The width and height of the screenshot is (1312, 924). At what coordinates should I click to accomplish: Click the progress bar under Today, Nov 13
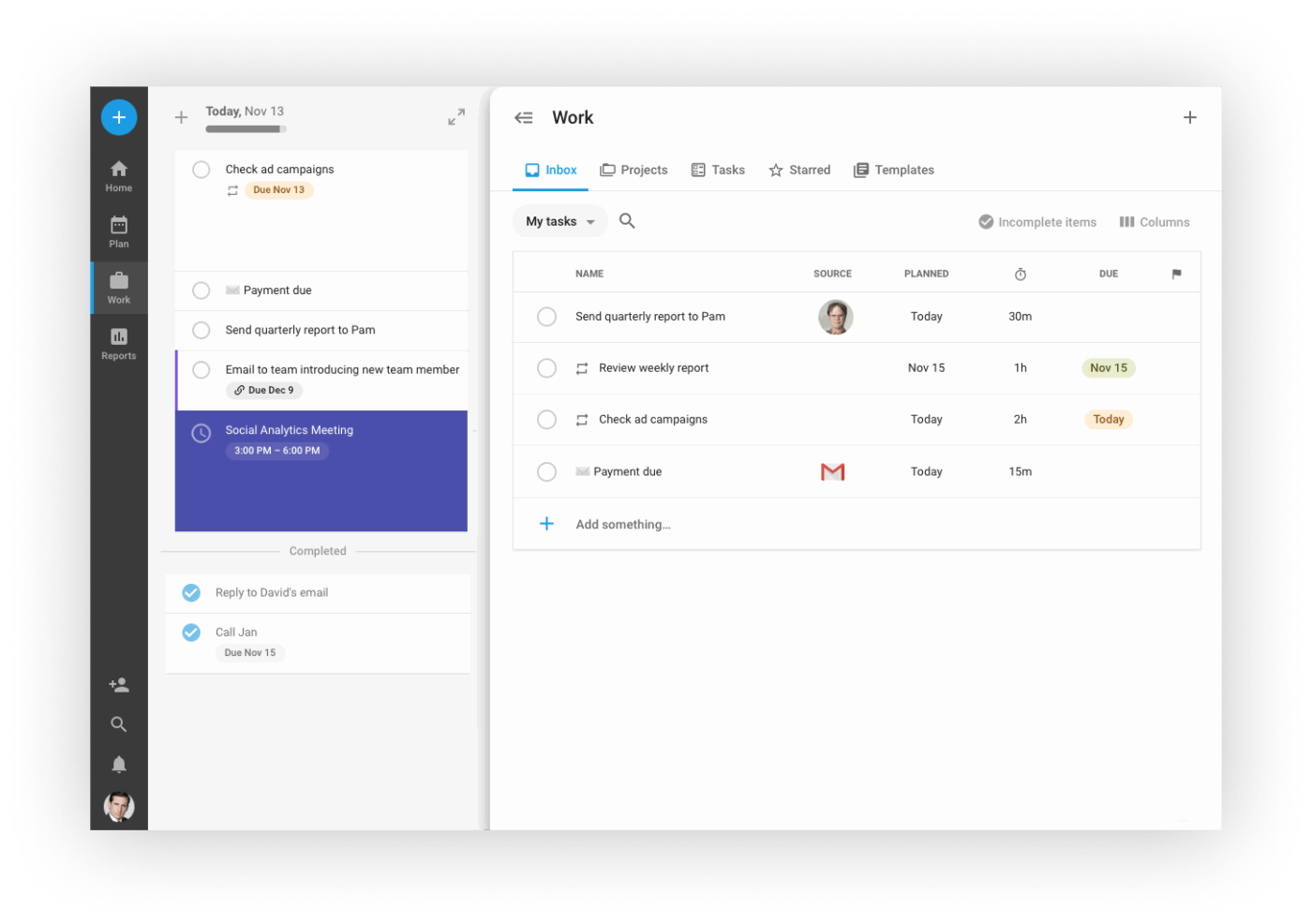(245, 127)
